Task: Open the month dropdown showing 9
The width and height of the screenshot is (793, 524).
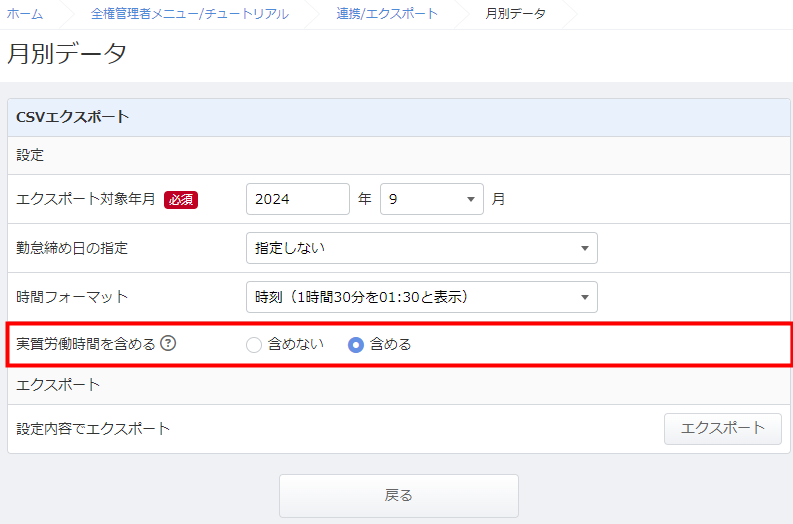Action: click(432, 199)
